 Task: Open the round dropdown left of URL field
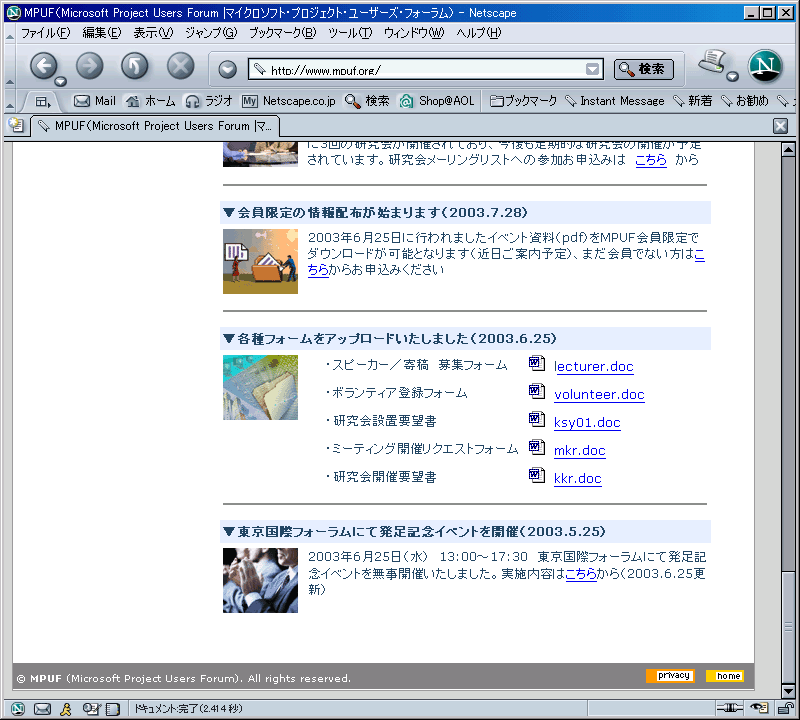[228, 69]
